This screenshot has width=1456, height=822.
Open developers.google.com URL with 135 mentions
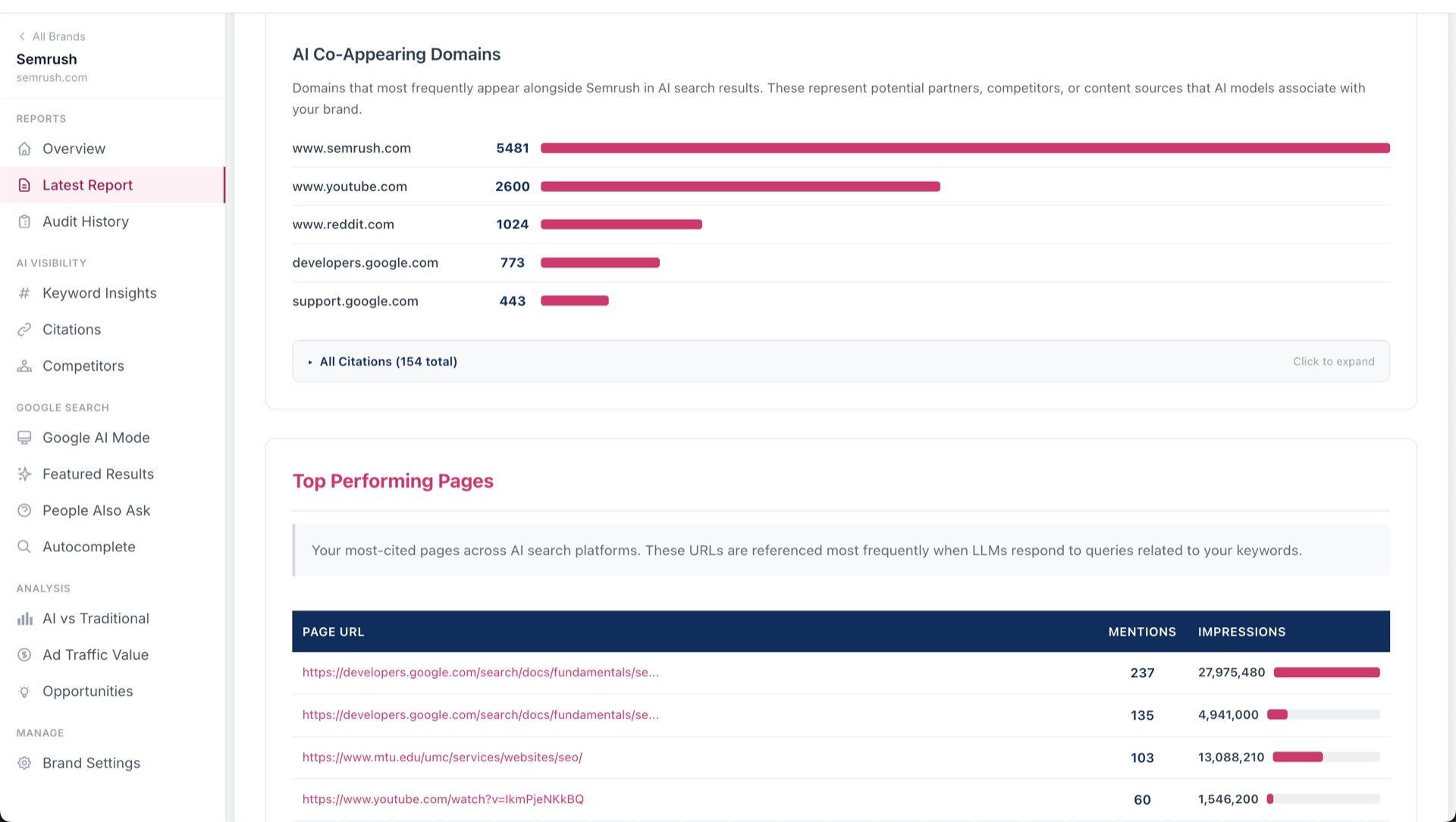click(x=480, y=715)
